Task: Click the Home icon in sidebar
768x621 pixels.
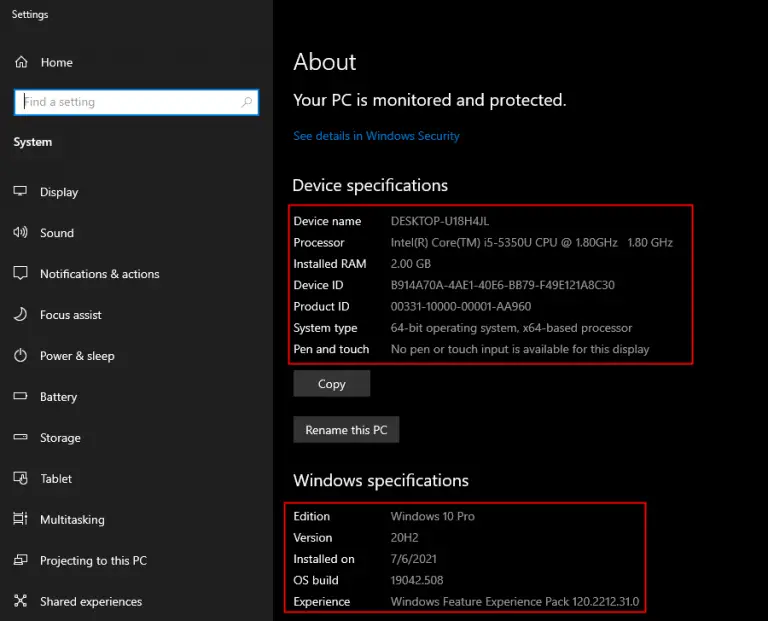Action: point(21,62)
